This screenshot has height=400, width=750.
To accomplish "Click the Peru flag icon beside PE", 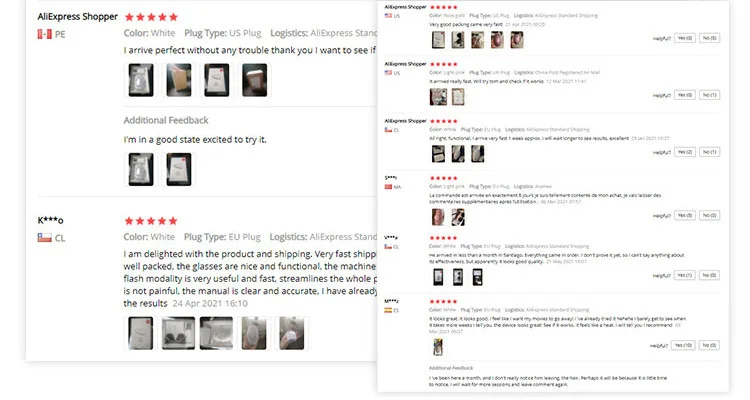I will [x=44, y=34].
